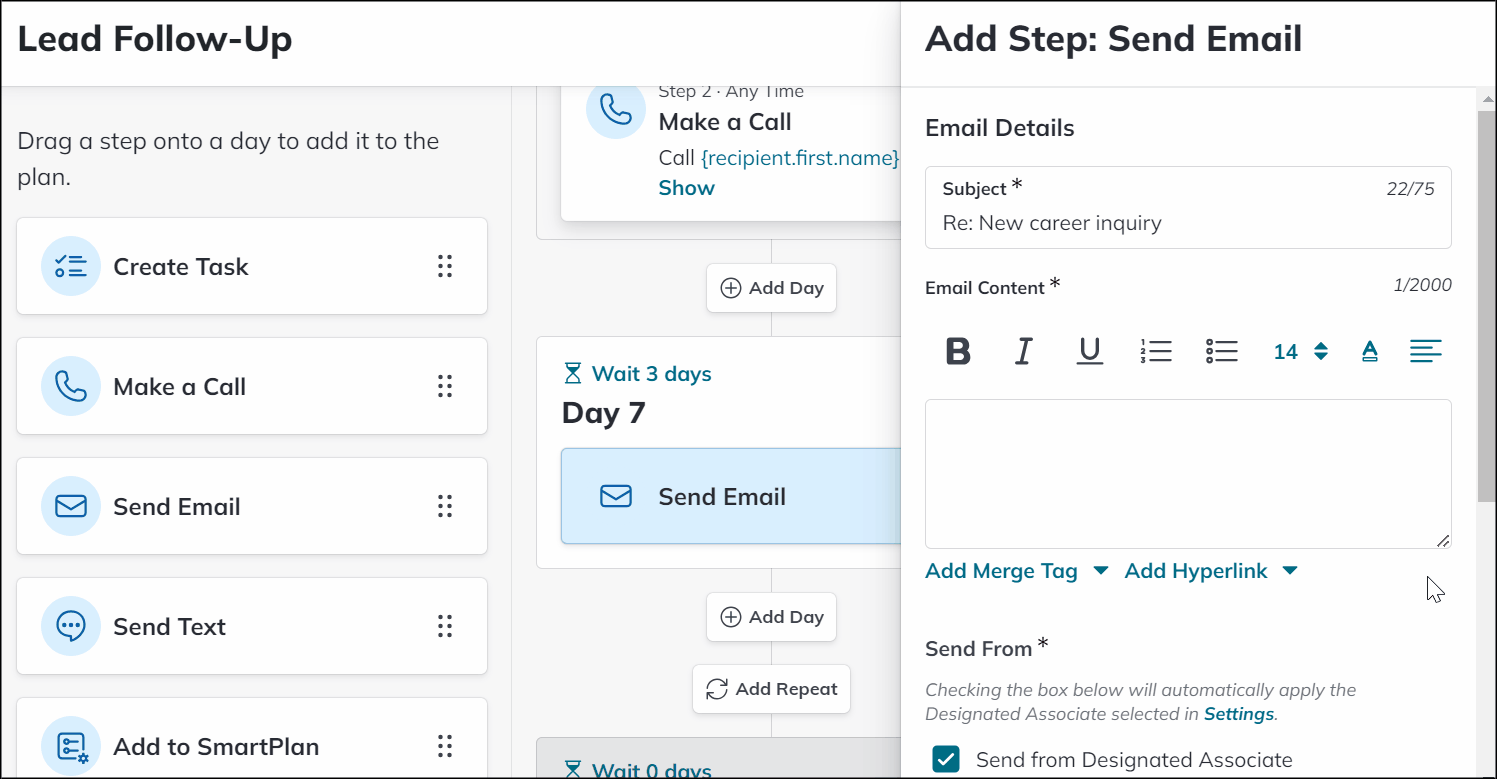Click the 1/2000 content character counter
1497x779 pixels.
1422,285
